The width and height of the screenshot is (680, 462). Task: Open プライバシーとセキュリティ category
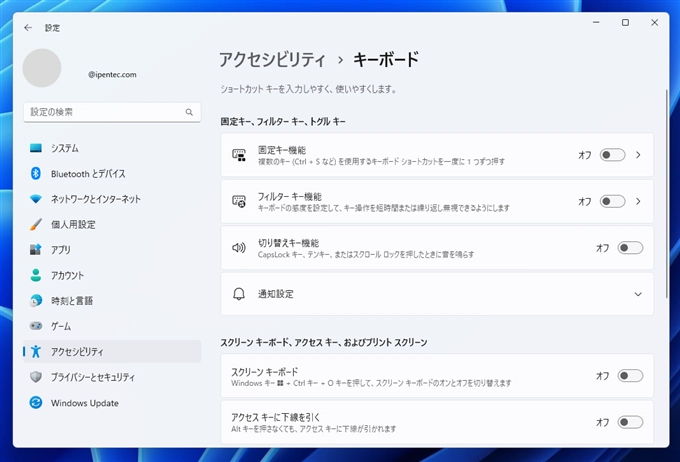pyautogui.click(x=112, y=377)
